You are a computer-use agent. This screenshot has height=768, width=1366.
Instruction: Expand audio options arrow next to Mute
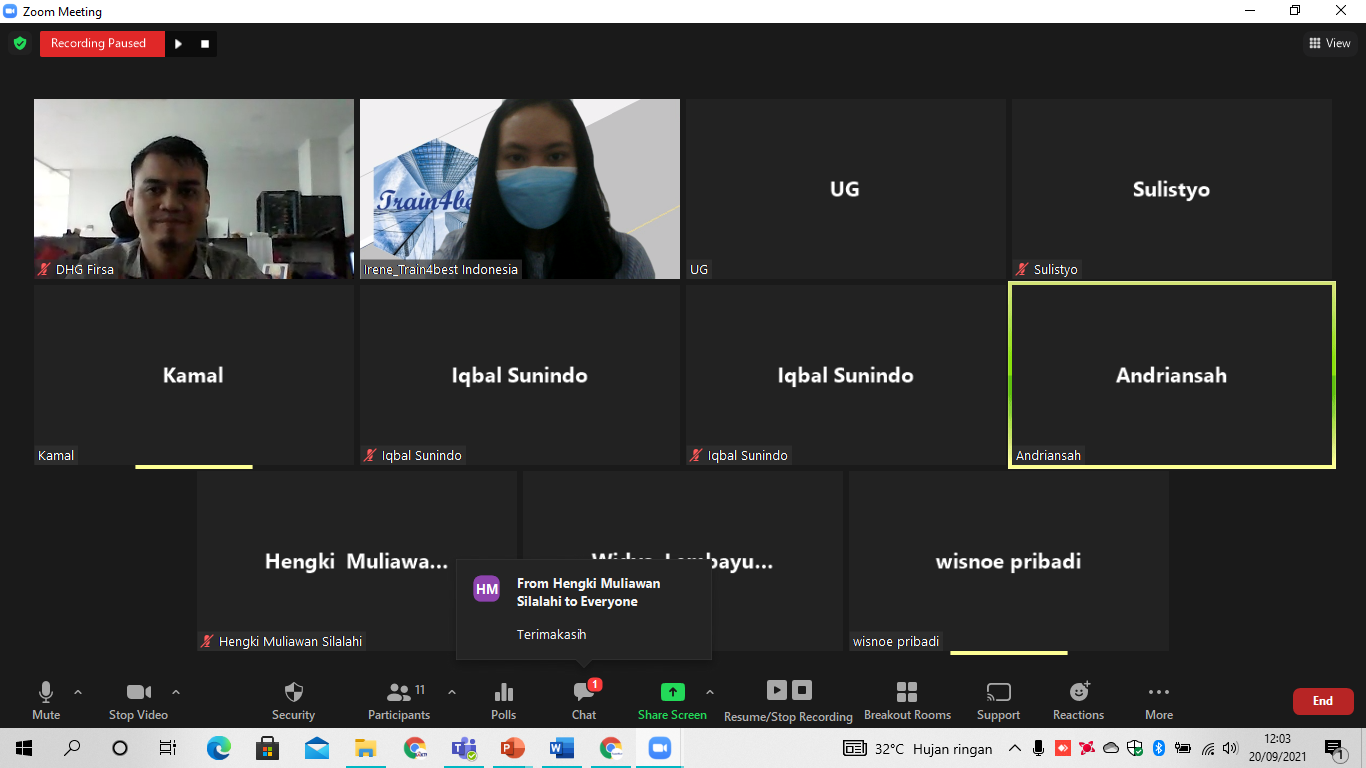click(x=78, y=692)
